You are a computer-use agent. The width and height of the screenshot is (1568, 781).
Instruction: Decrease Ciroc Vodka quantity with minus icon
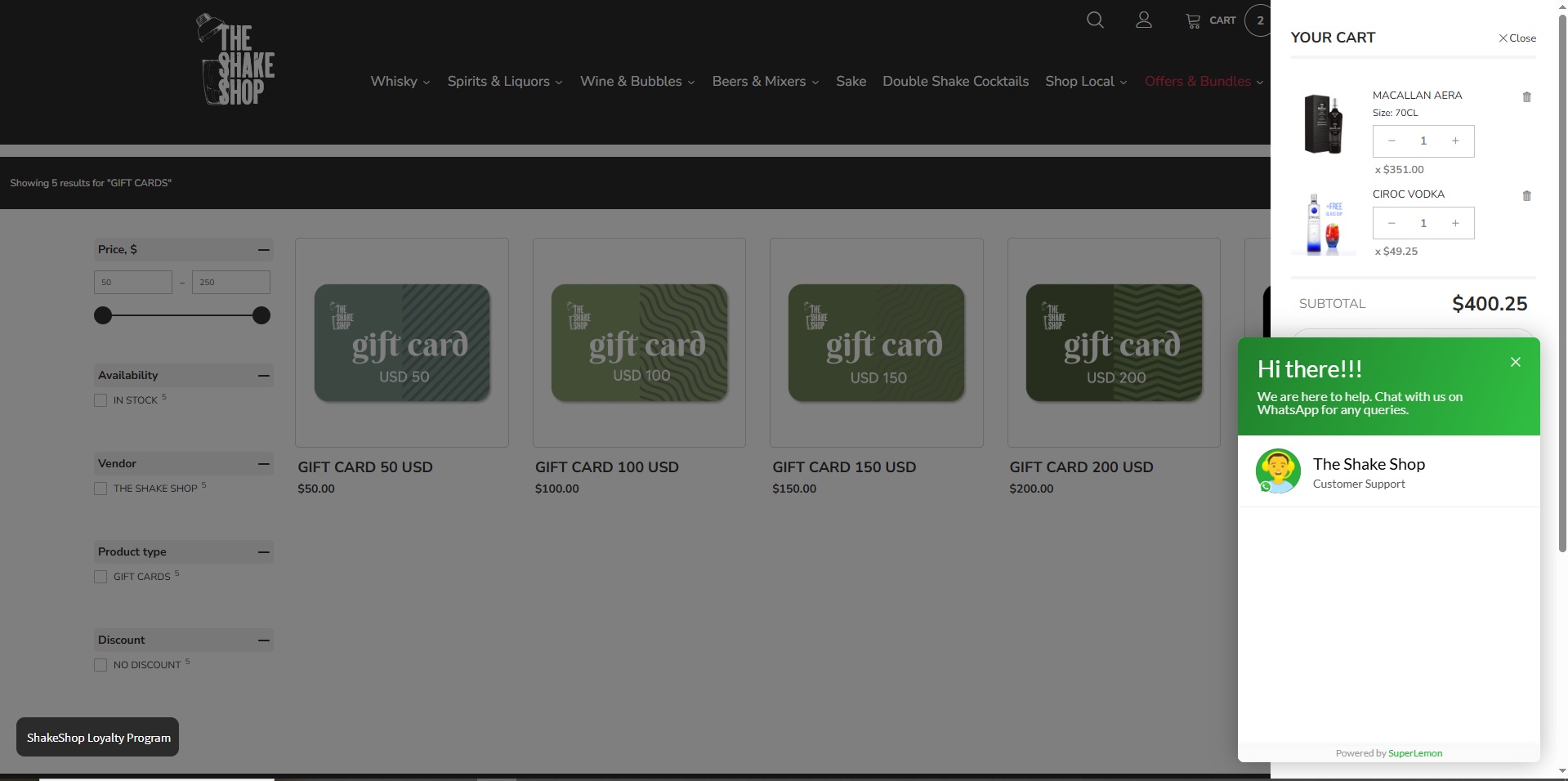coord(1391,222)
